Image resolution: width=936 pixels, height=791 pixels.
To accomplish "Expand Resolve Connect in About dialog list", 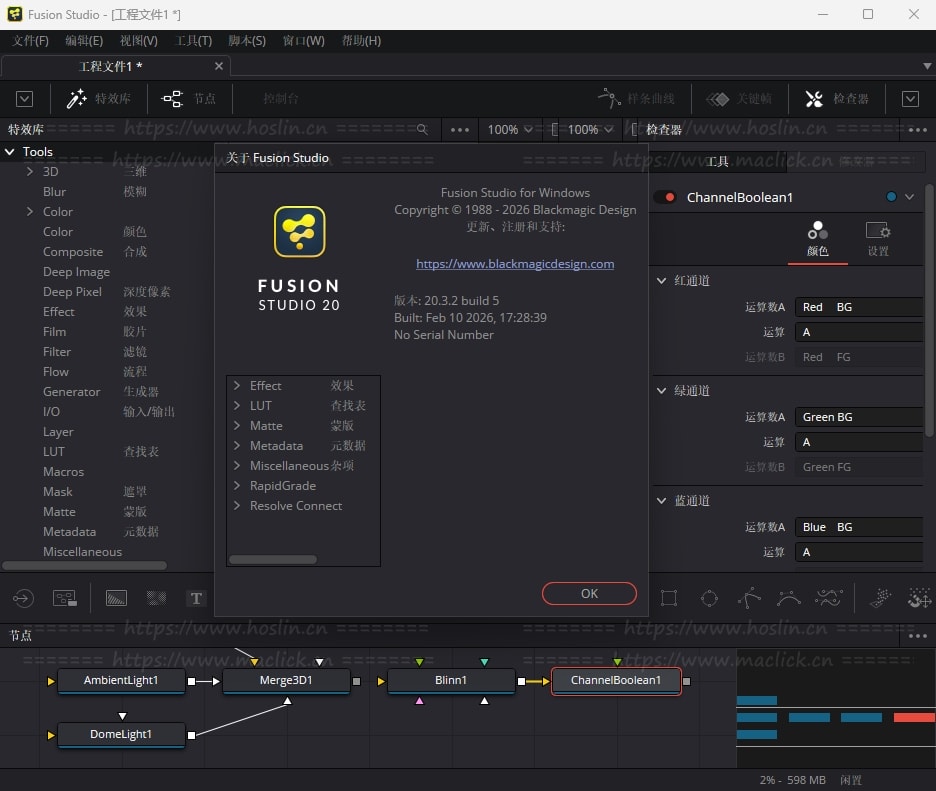I will [x=236, y=505].
